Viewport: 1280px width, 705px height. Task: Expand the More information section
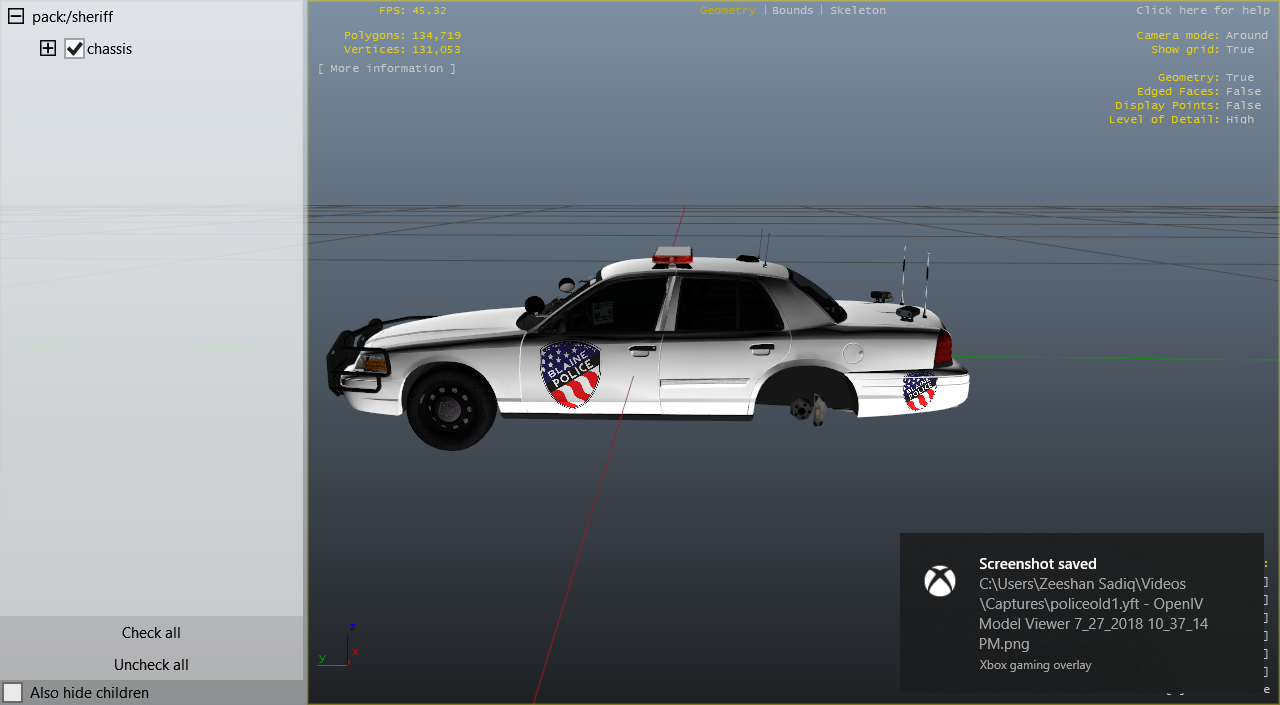(x=386, y=68)
